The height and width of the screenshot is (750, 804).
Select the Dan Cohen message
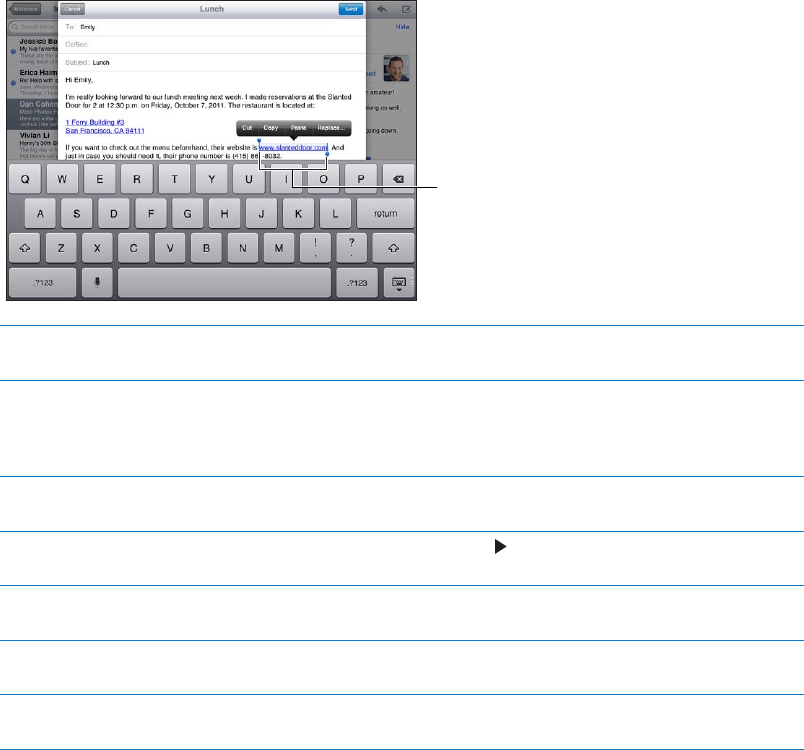point(33,114)
